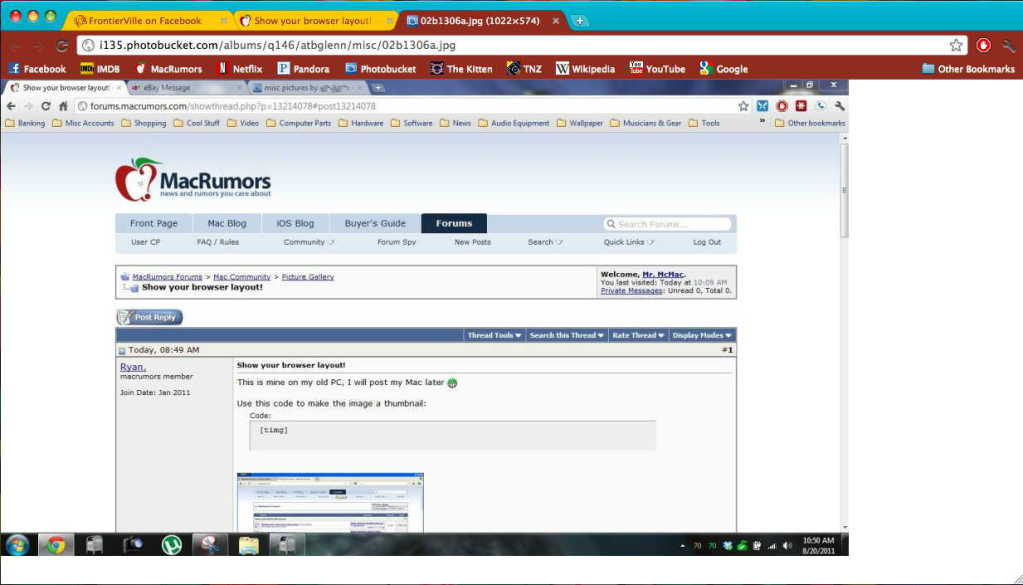
Task: Click the inner browser wrench icon
Action: pos(840,106)
